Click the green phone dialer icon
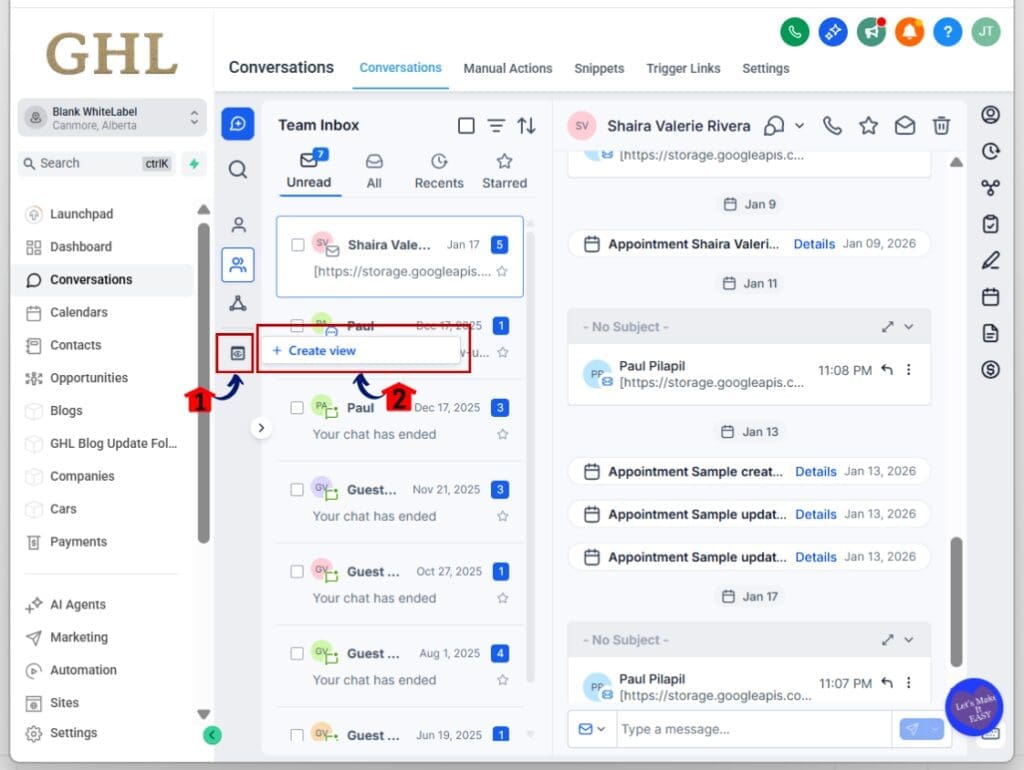The width and height of the screenshot is (1024, 770). click(x=794, y=32)
